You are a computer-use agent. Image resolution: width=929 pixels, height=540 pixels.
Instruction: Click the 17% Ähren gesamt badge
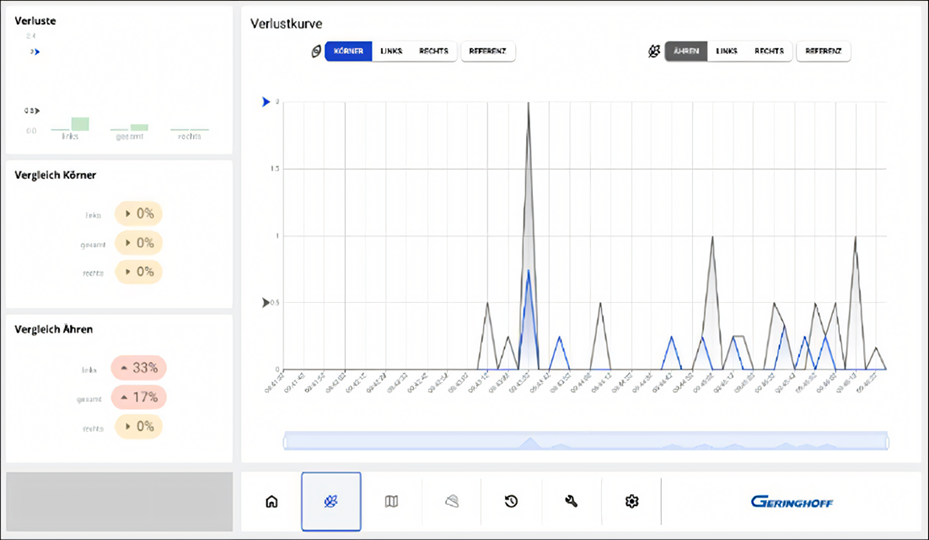click(138, 397)
